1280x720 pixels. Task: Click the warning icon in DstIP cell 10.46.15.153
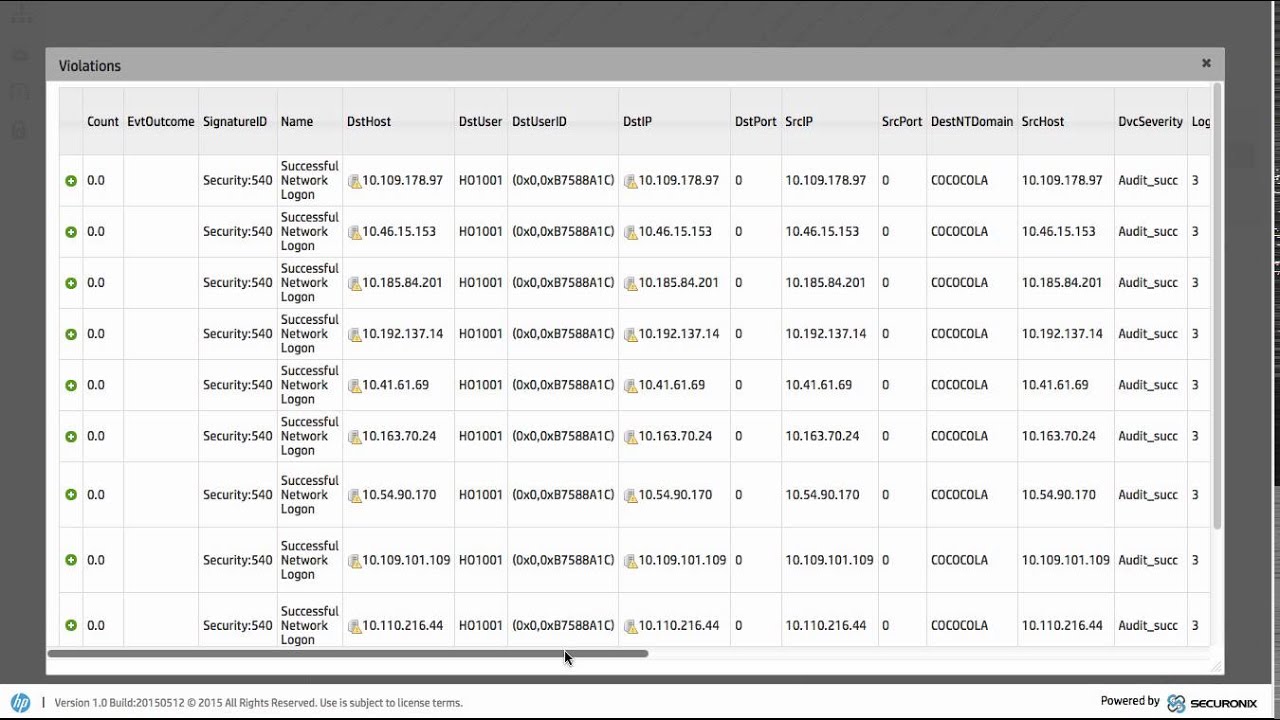coord(630,232)
